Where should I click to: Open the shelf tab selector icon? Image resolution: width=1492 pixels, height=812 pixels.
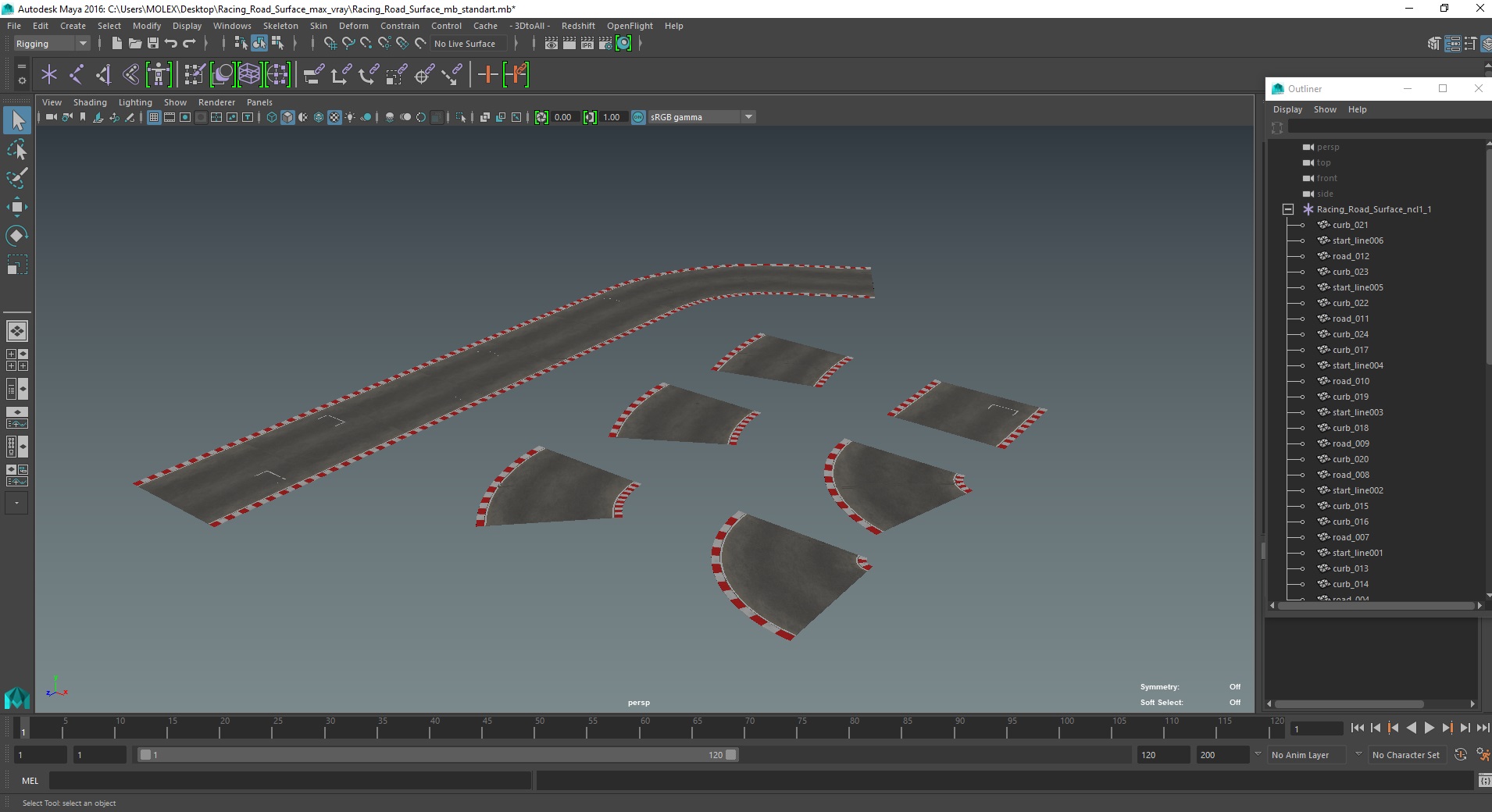coord(21,67)
